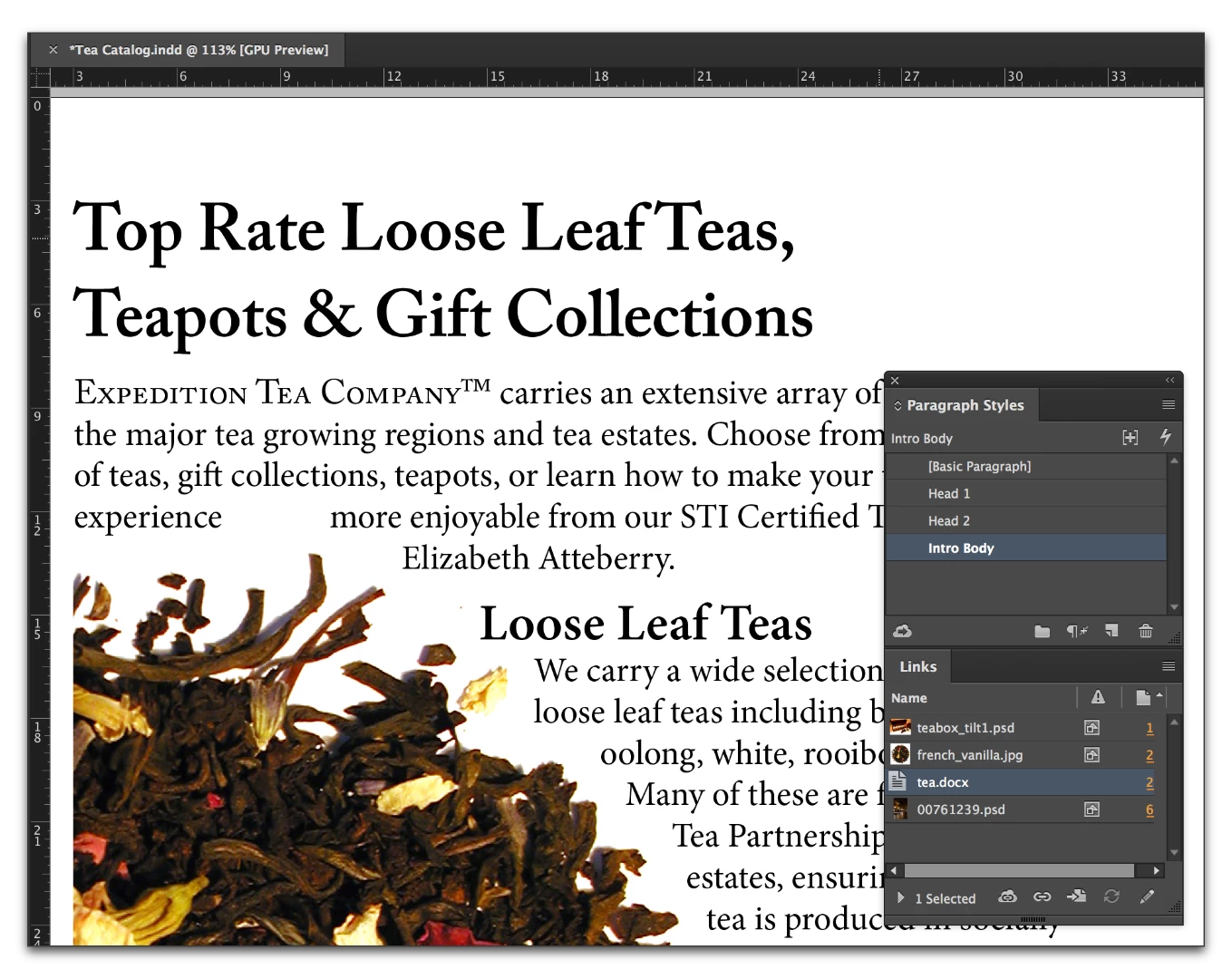The width and height of the screenshot is (1232, 979).
Task: Open the Paragraph Styles panel menu
Action: pos(1169,405)
